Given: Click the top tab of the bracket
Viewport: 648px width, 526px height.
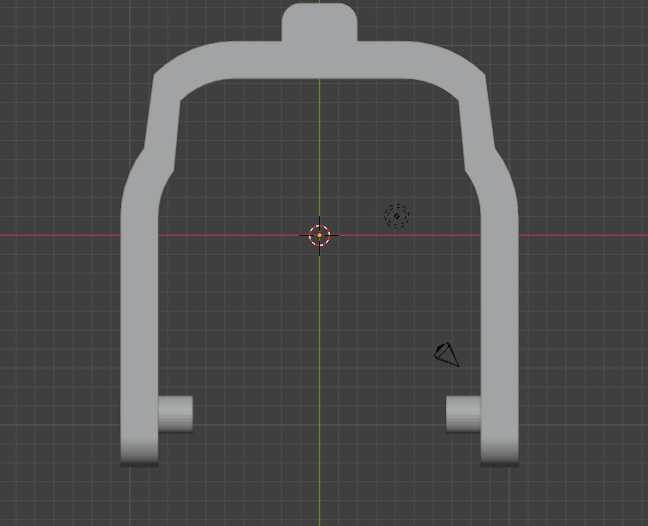Looking at the screenshot, I should point(319,22).
